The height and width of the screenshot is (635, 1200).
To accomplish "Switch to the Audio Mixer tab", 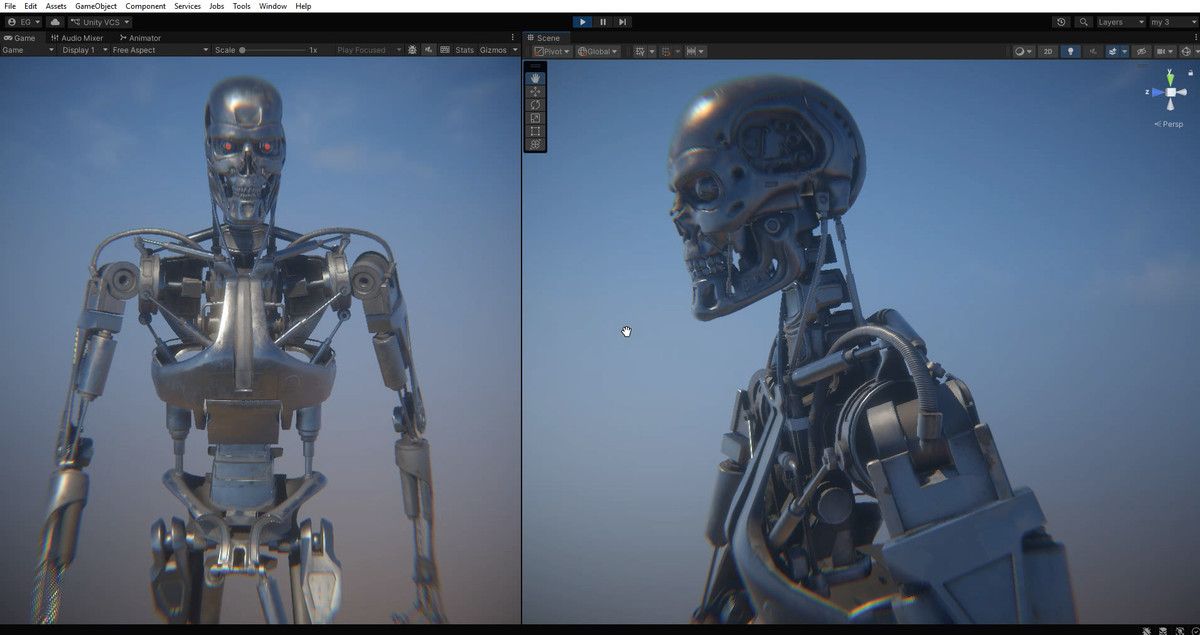I will click(76, 38).
